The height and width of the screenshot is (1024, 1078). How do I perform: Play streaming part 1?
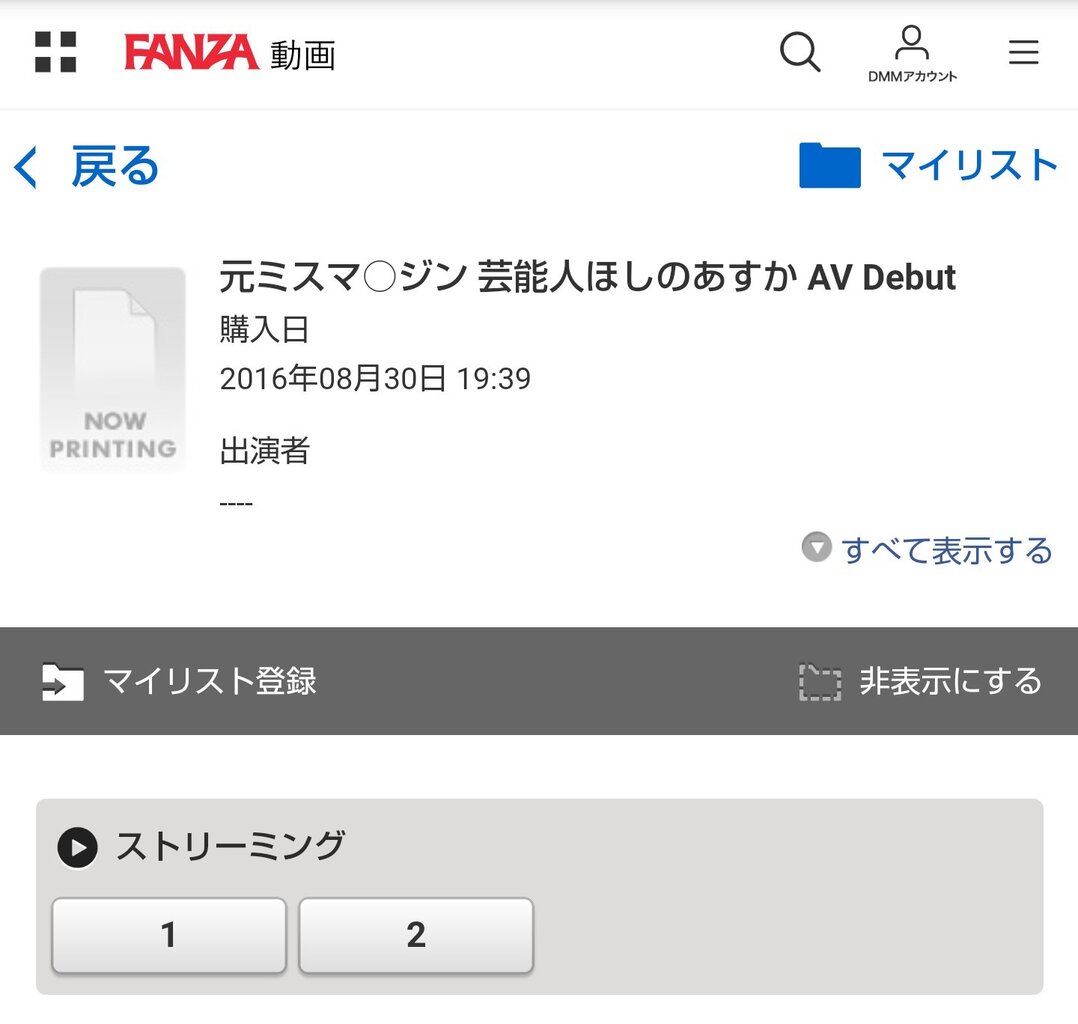click(169, 935)
